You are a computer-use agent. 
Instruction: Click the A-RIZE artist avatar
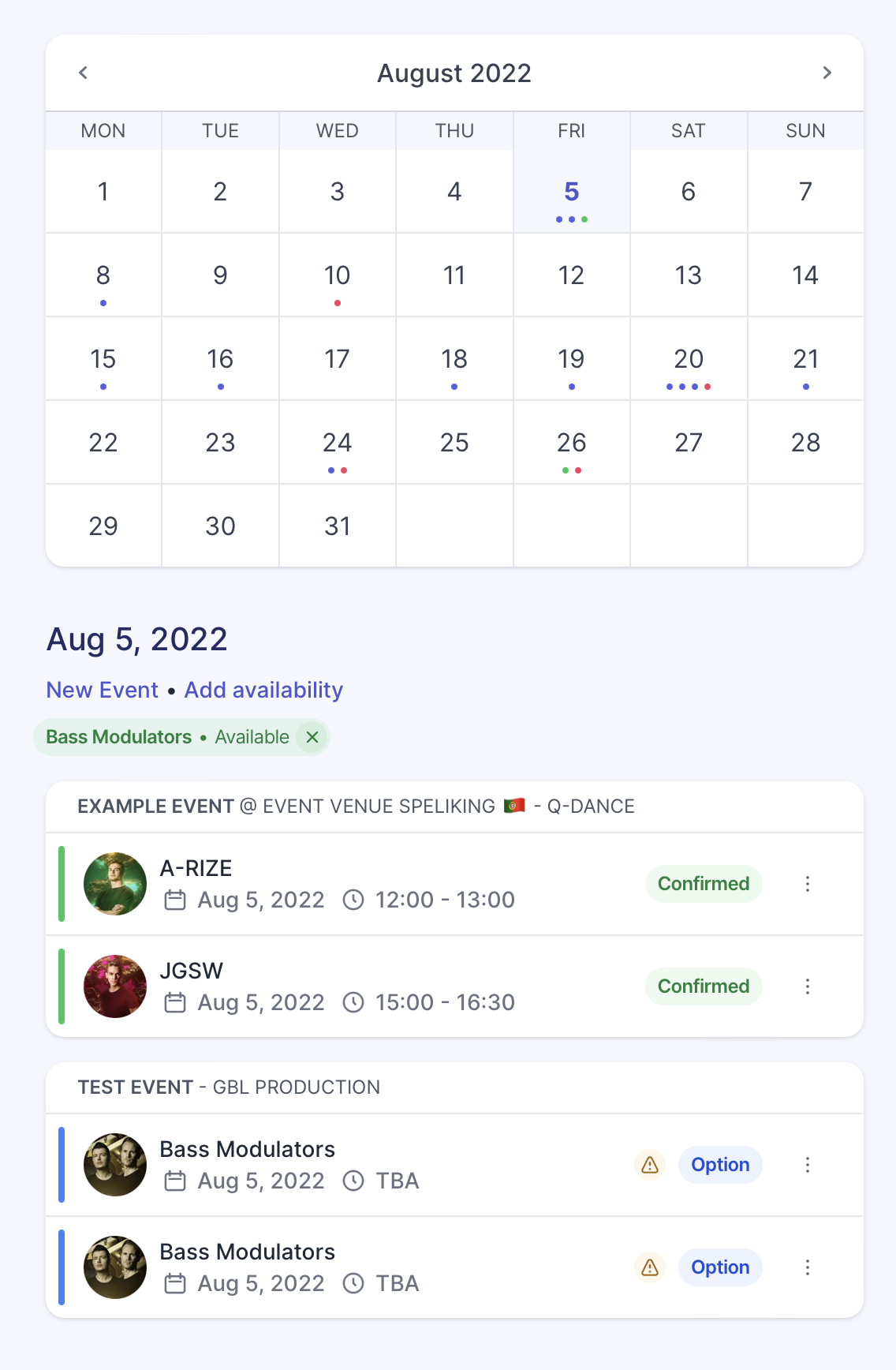114,884
